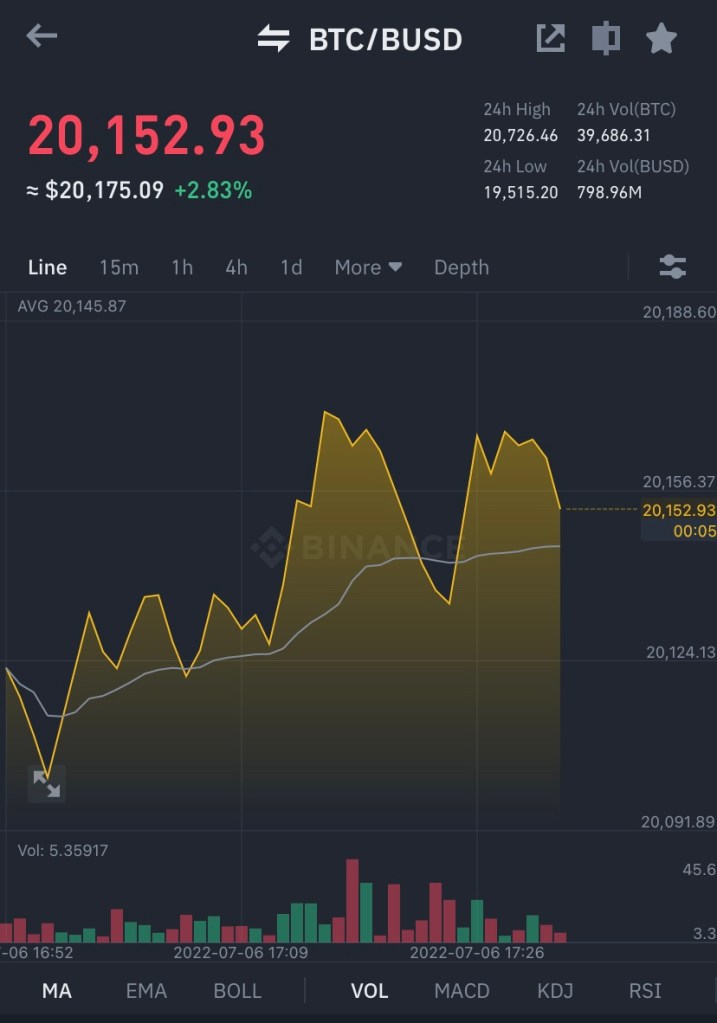Switch to the Line chart view
Image resolution: width=717 pixels, height=1023 pixels.
[47, 267]
